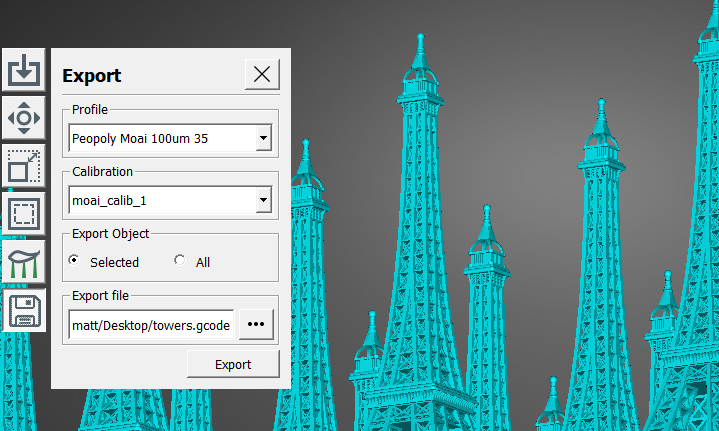Viewport: 719px width, 431px height.
Task: Activate the scale tool icon
Action: pyautogui.click(x=23, y=166)
